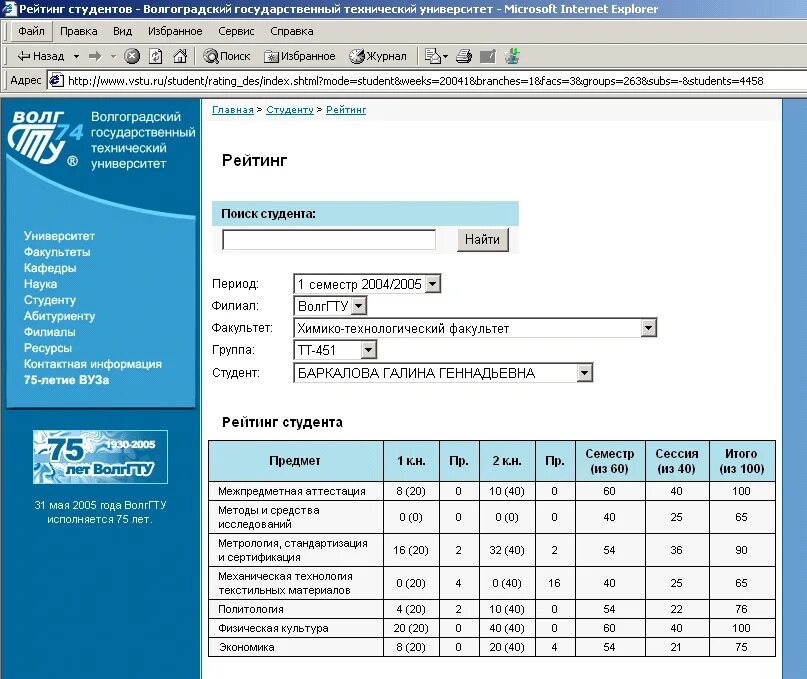Screen dimensions: 807x679
Task: Open the Назад history dropdown arrow
Action: (76, 56)
